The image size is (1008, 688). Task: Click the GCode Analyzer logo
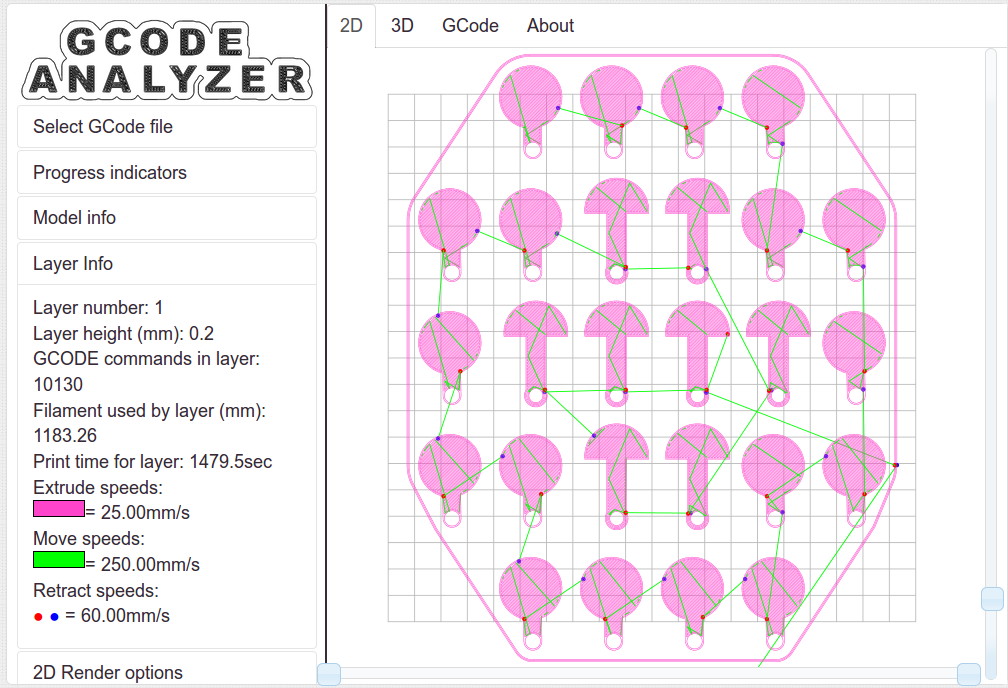(166, 60)
